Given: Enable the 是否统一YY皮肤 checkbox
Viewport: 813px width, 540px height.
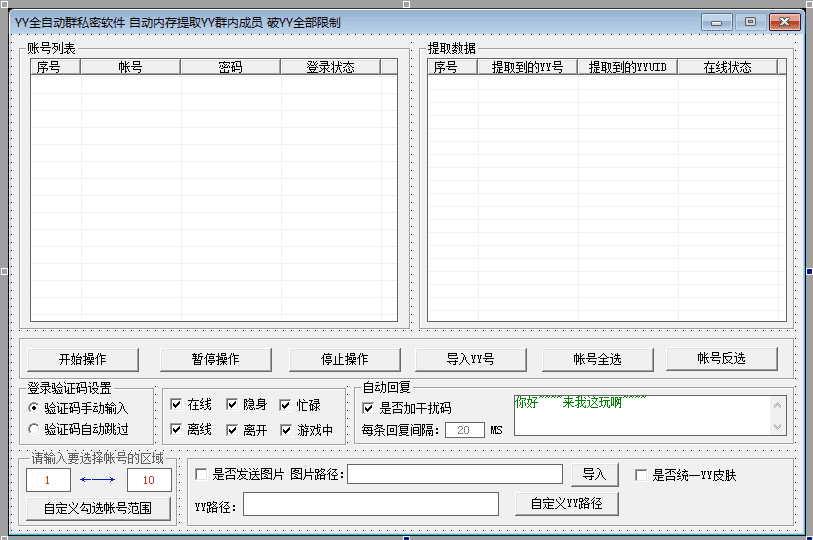Looking at the screenshot, I should (x=641, y=475).
